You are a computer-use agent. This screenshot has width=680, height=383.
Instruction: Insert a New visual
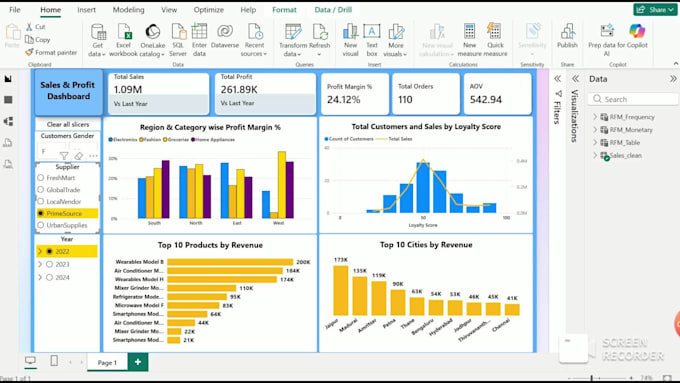click(x=350, y=39)
